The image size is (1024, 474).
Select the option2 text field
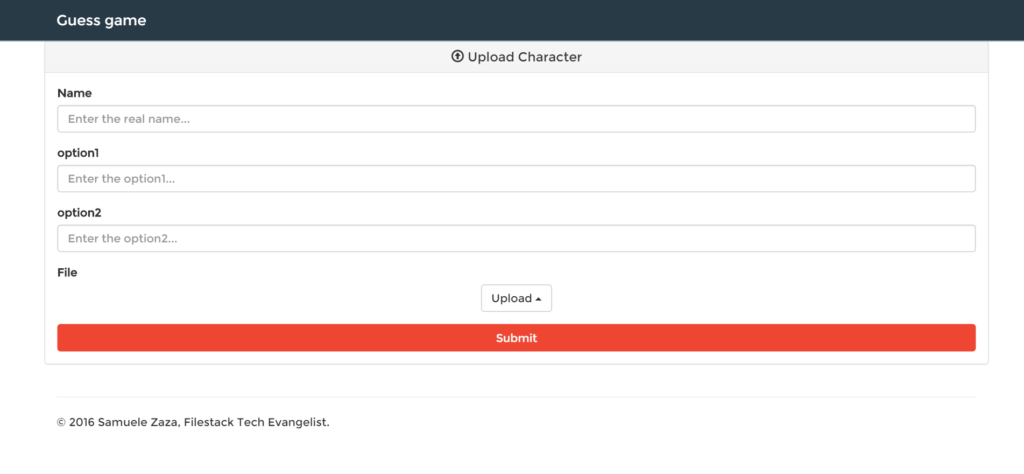(516, 239)
